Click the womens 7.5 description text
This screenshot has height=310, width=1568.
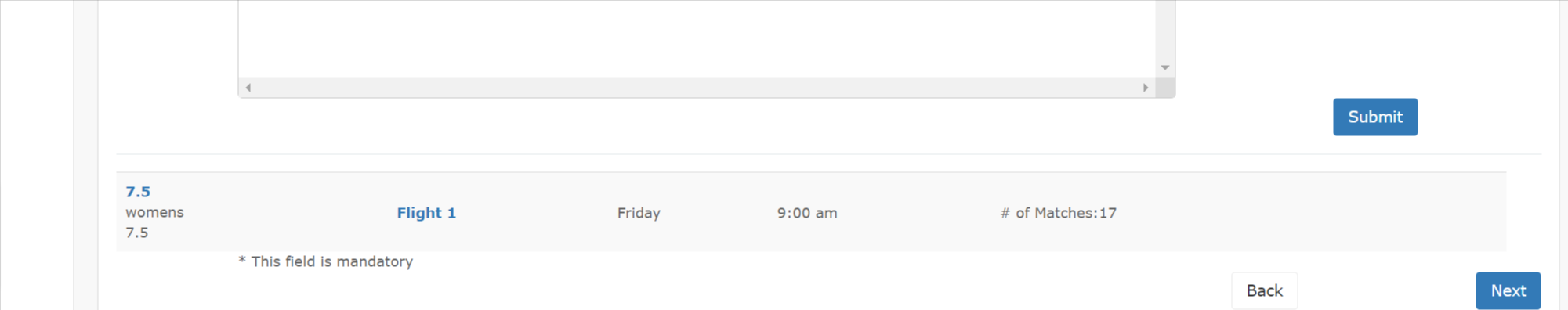(154, 222)
